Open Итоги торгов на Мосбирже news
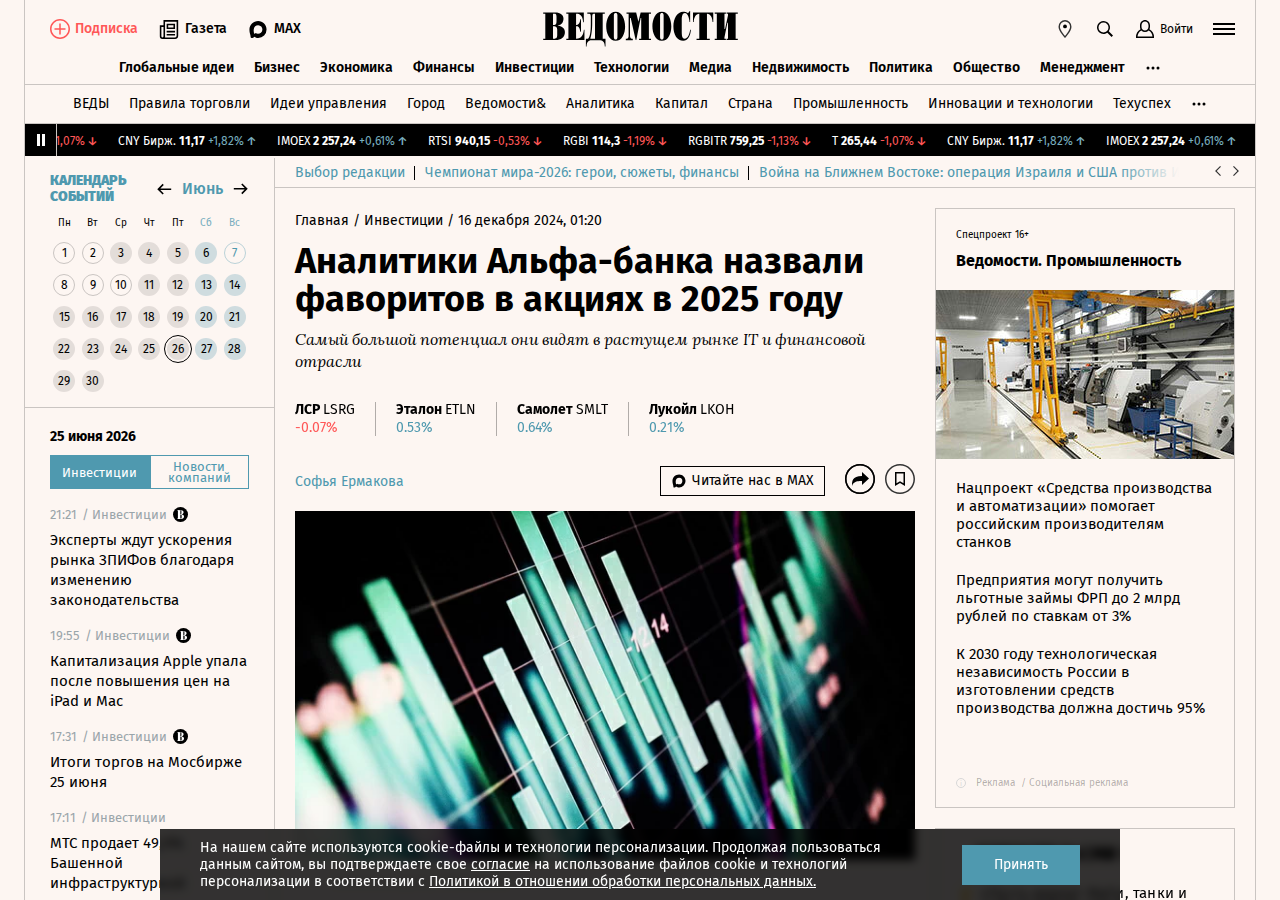Viewport: 1280px width, 900px height. [x=146, y=771]
